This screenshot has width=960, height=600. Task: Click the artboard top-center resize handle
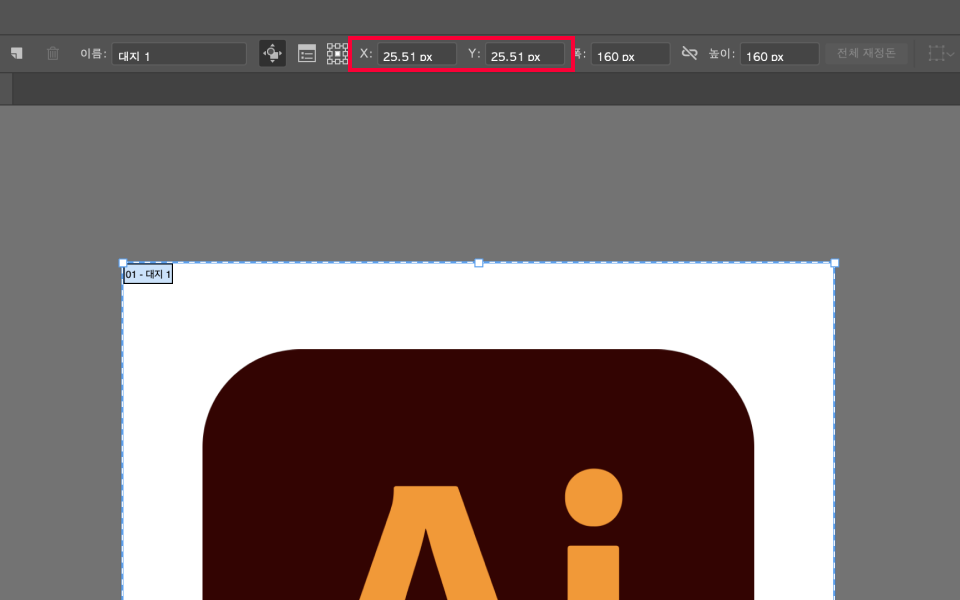pos(479,263)
